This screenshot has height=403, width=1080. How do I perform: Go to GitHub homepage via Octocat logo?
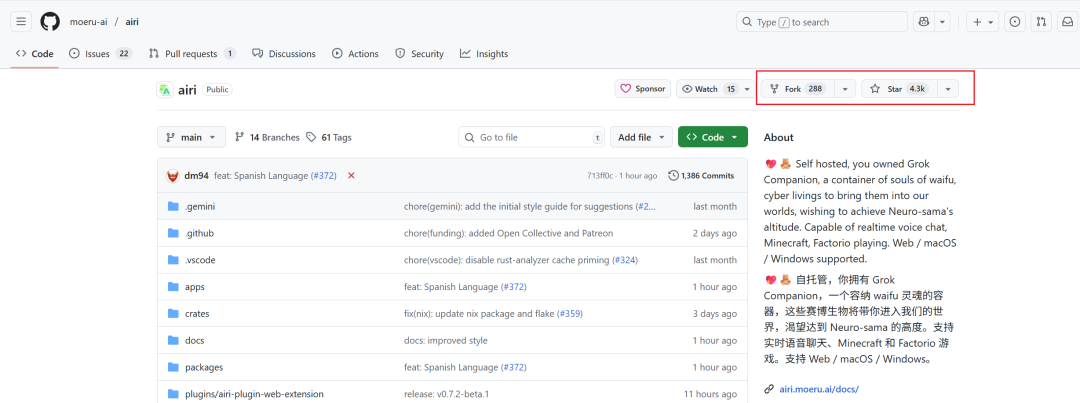point(50,22)
